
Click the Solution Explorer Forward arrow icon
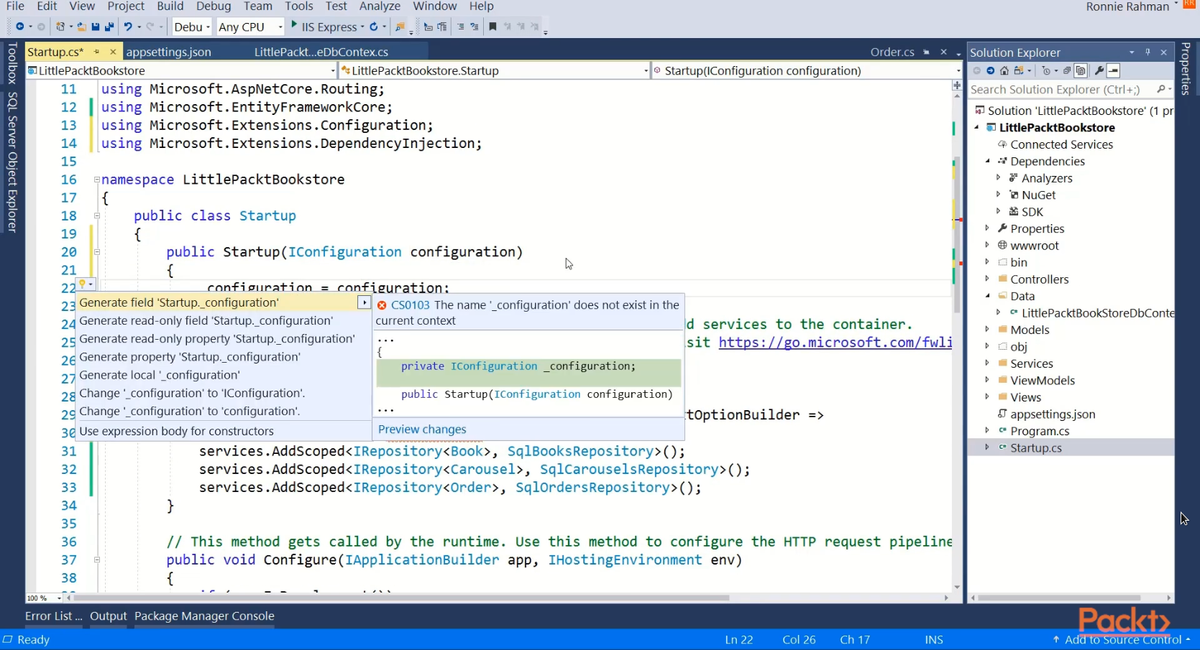point(990,71)
